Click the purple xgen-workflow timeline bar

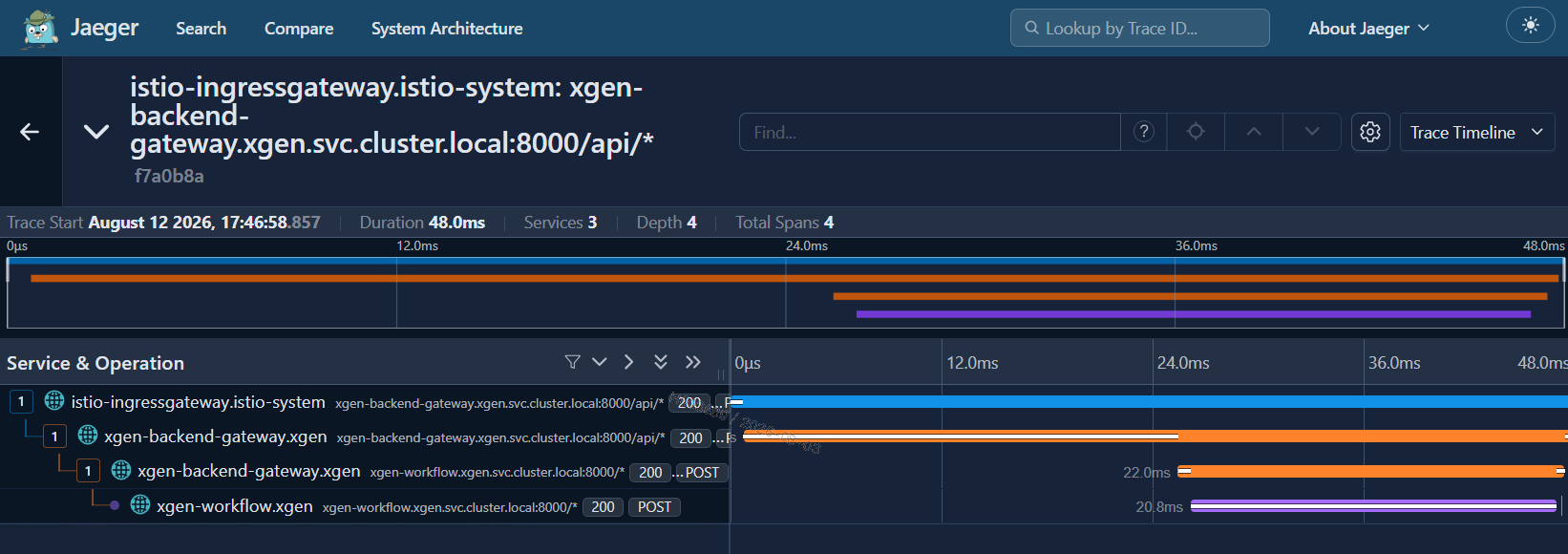point(1373,506)
